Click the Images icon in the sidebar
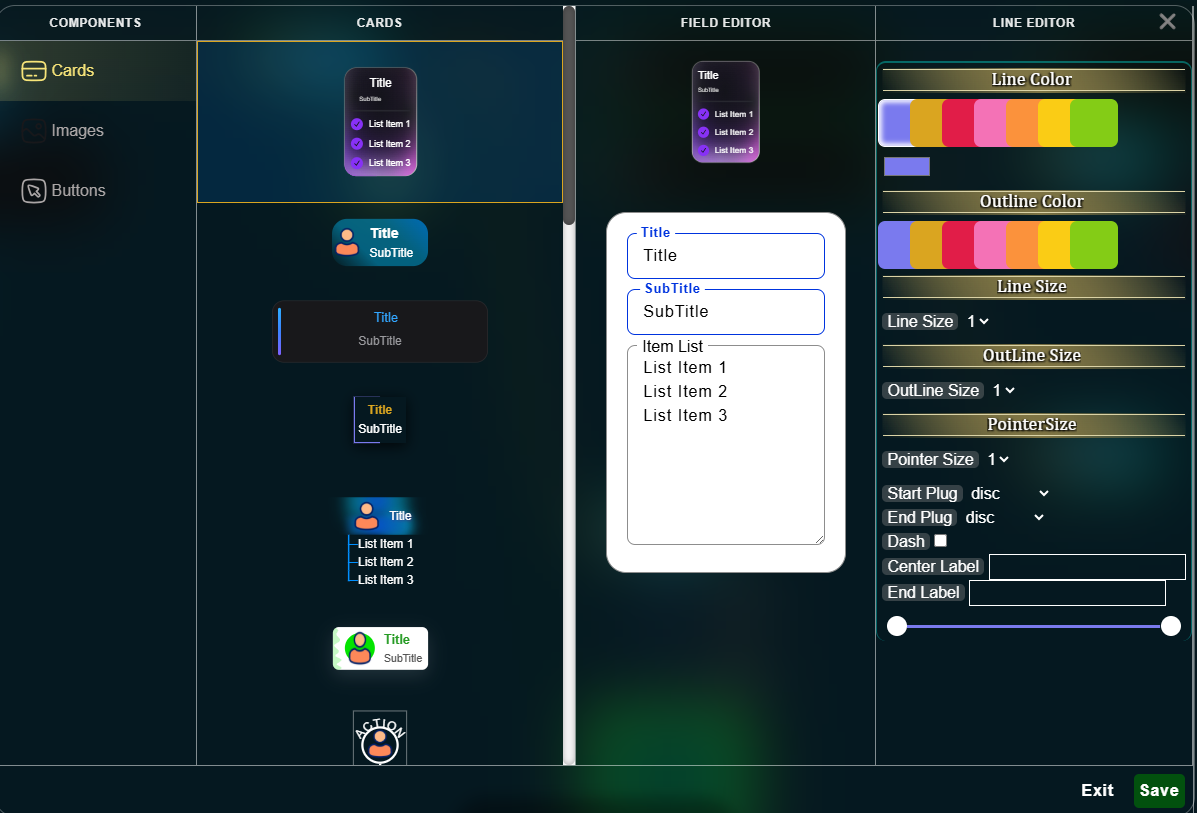1197x813 pixels. tap(33, 131)
